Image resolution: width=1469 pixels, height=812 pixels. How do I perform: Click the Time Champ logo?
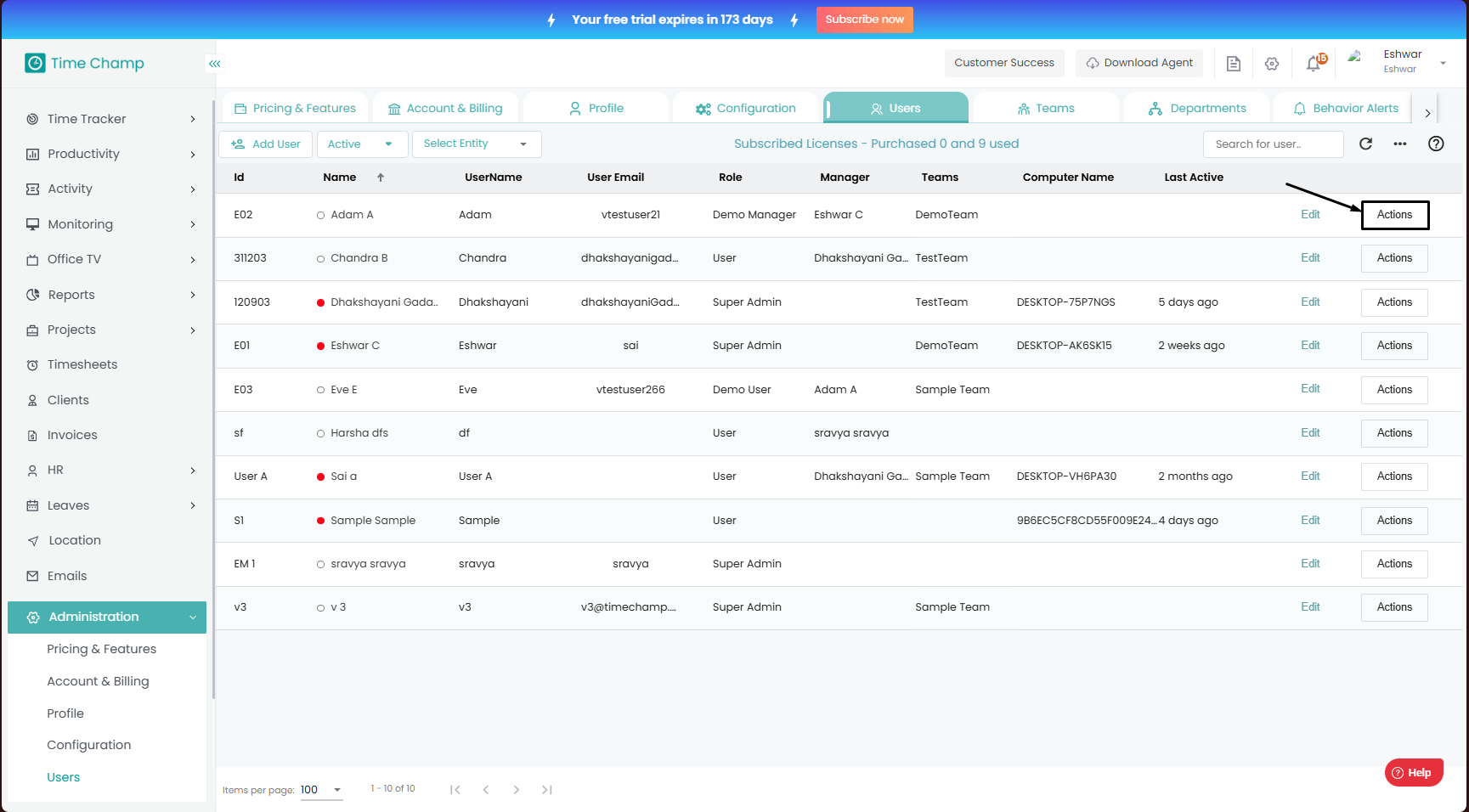85,63
